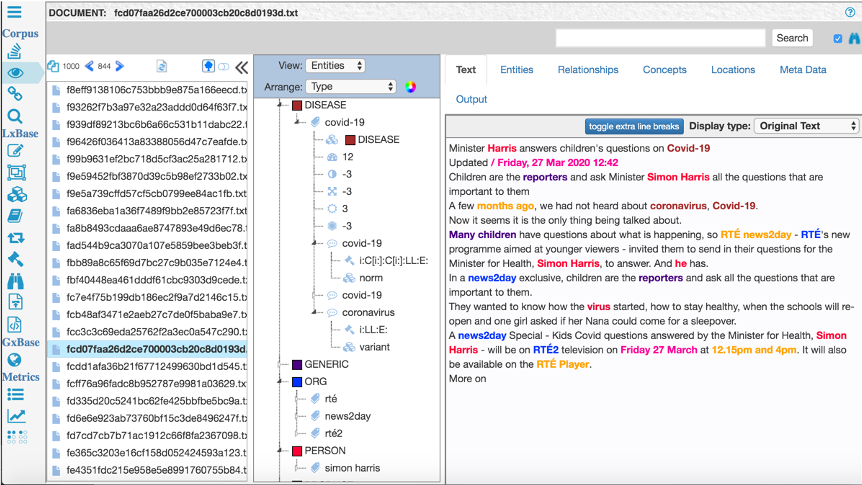Open the stacked cubes icon in the sidebar

[x=17, y=195]
